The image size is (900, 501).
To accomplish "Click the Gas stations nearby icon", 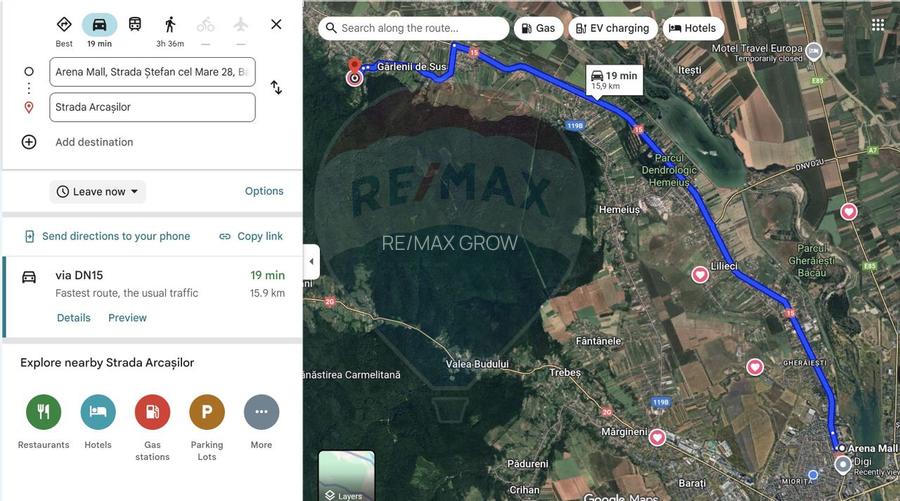I will coord(152,412).
